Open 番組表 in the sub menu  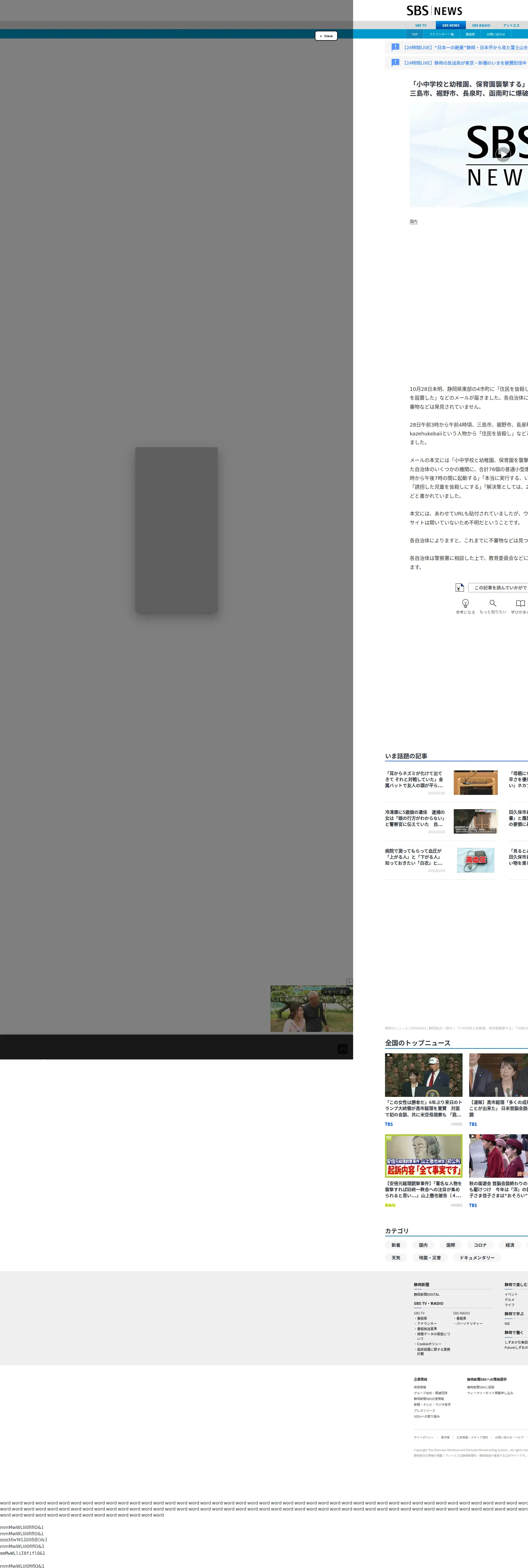pos(470,34)
